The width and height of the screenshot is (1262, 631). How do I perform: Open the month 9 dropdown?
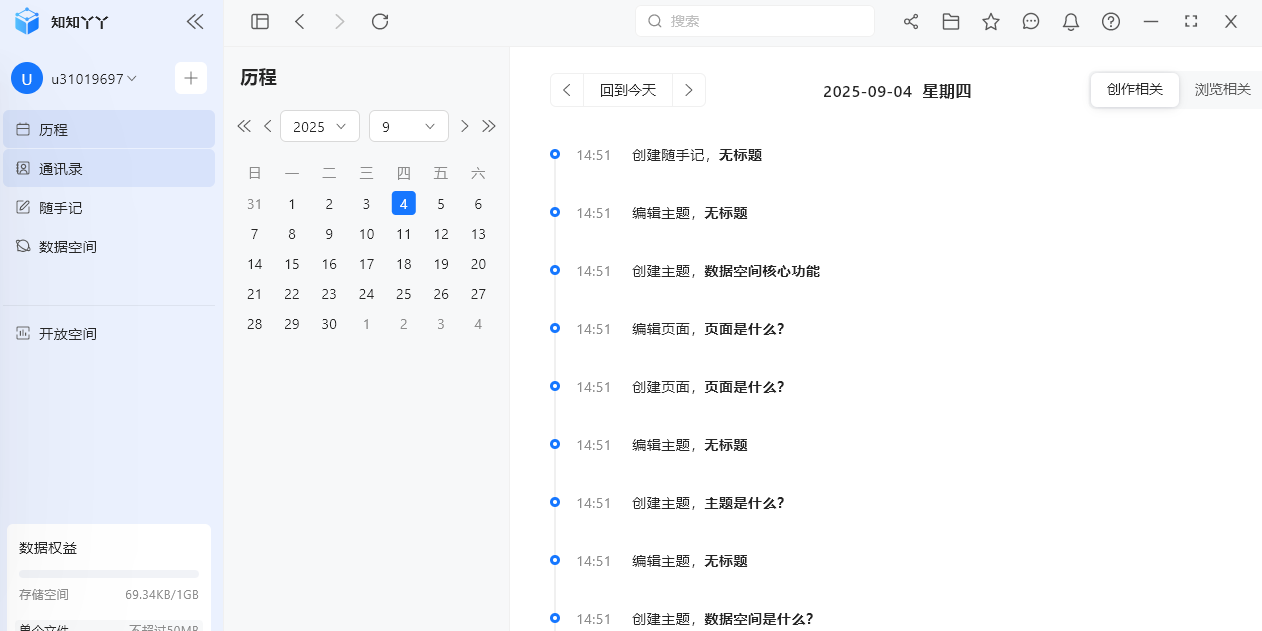[408, 127]
